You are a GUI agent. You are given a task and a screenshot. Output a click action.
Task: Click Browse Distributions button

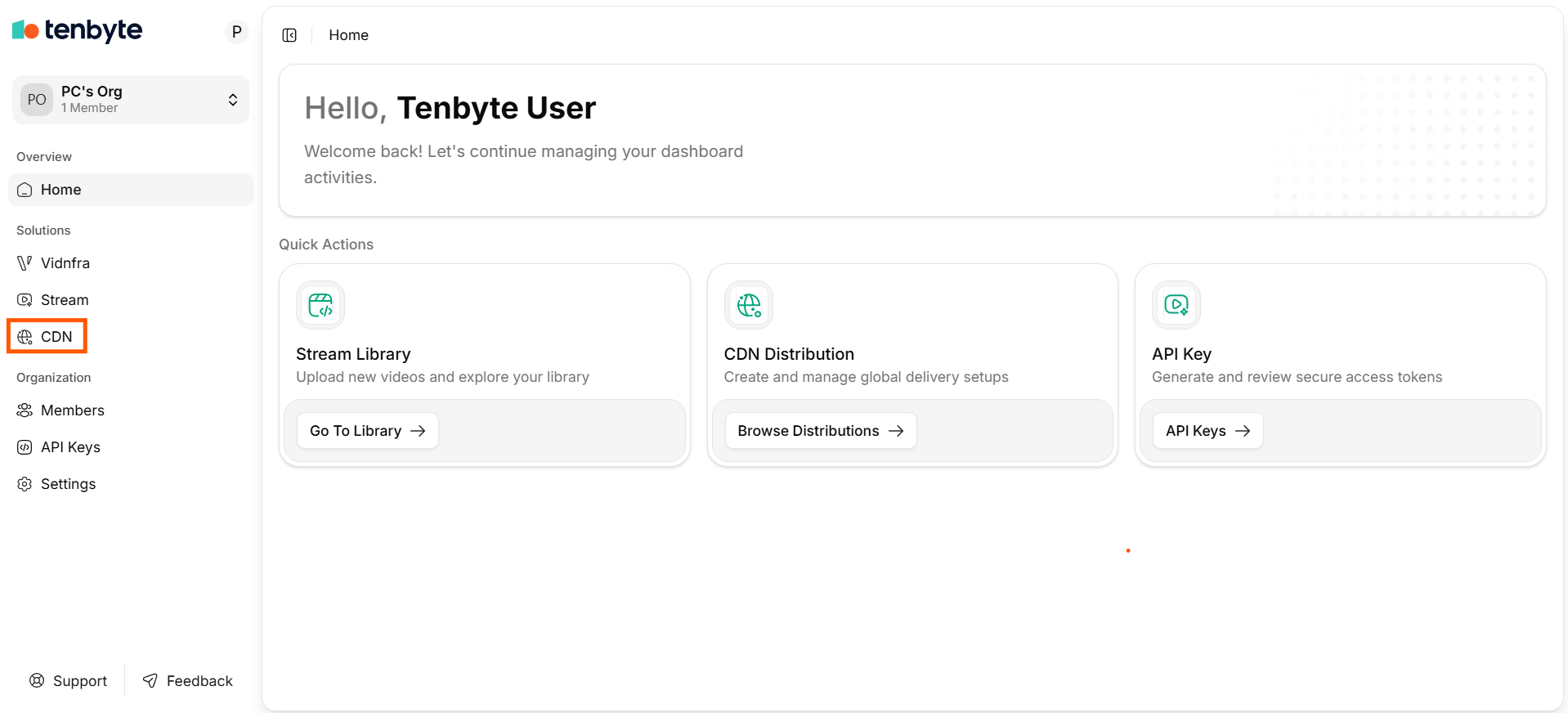pos(821,431)
